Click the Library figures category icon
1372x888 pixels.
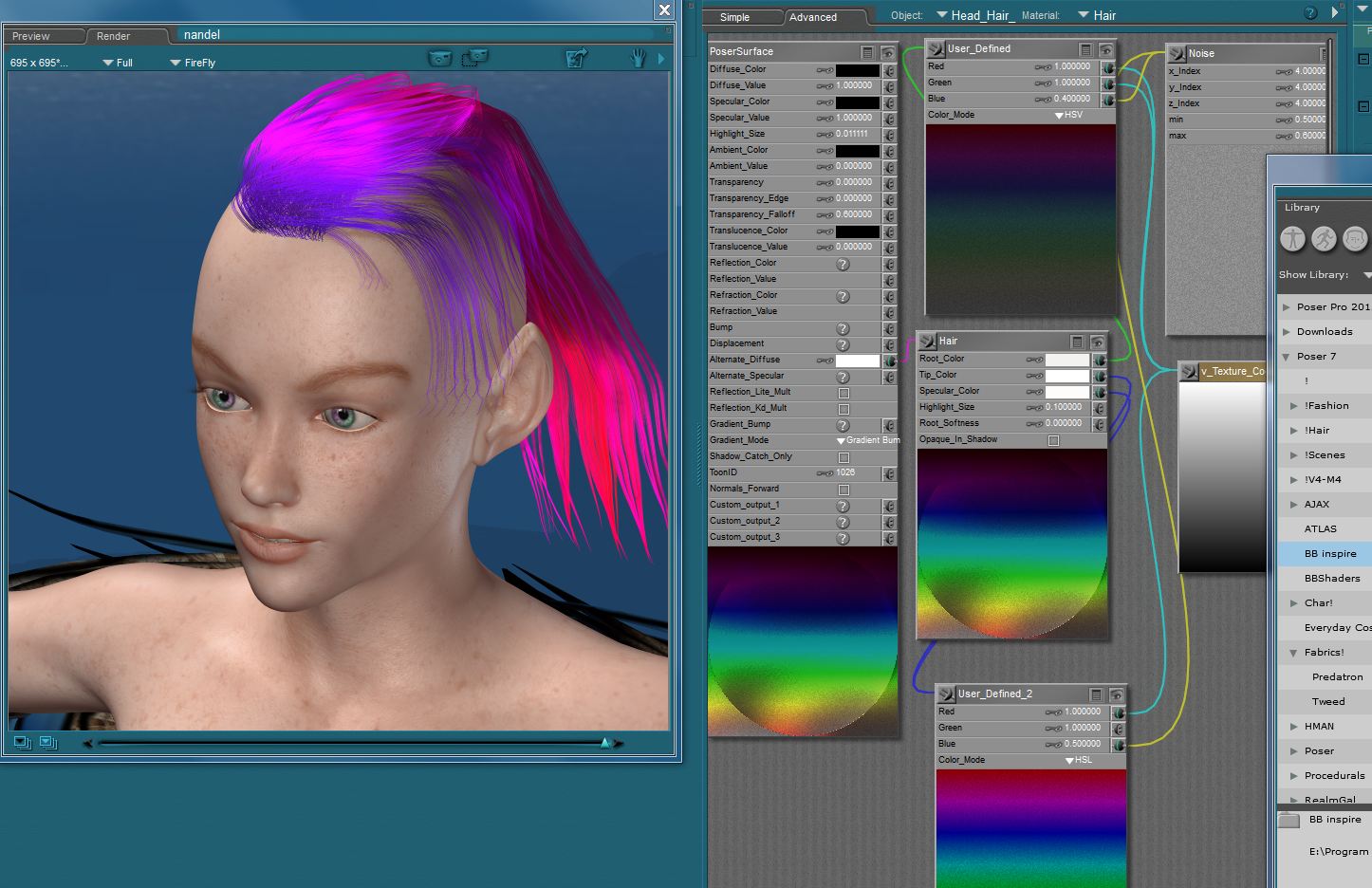[1292, 239]
